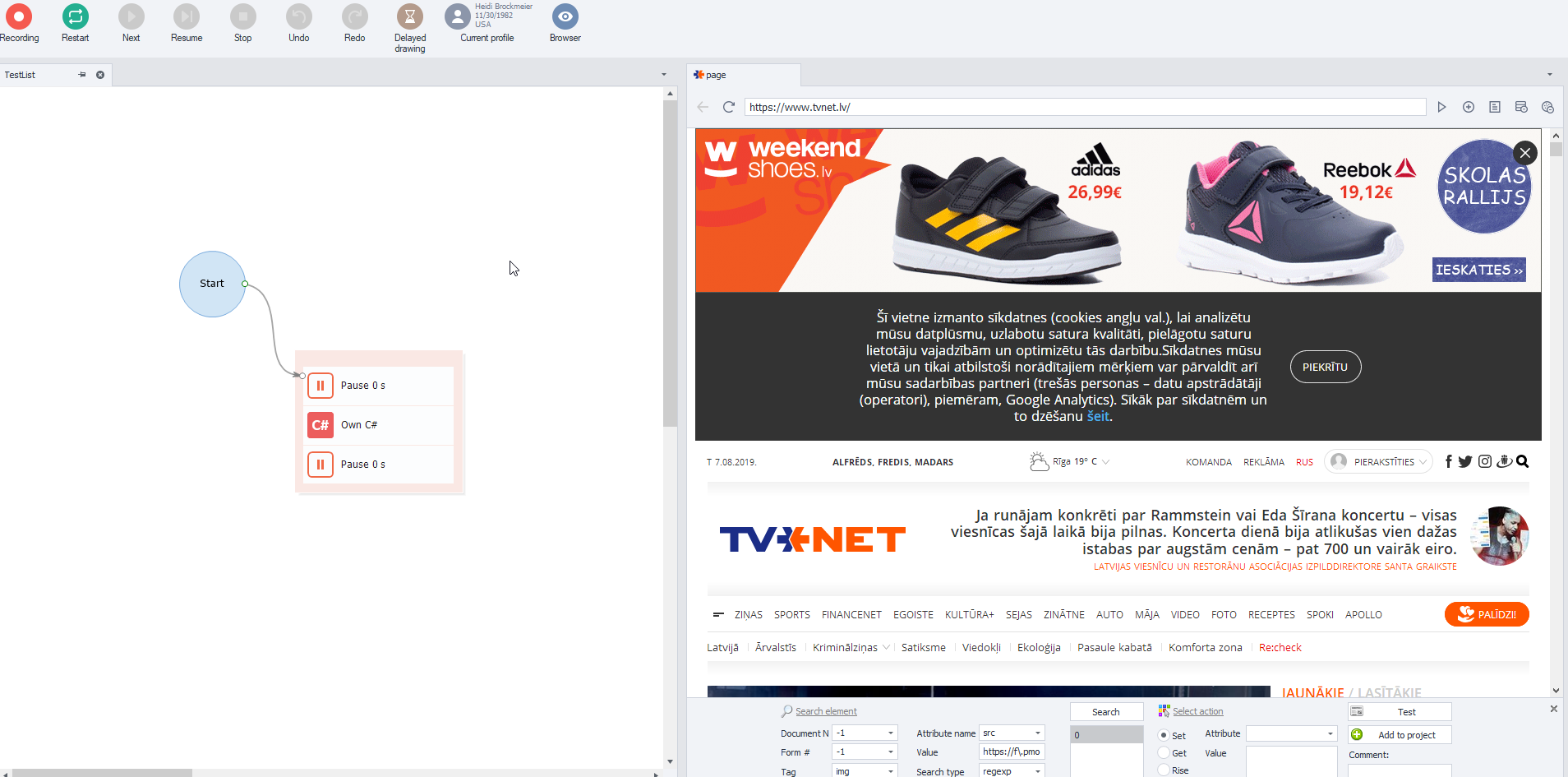Reload the page in embedded browser
Viewport: 1568px width, 777px height.
pyautogui.click(x=728, y=107)
